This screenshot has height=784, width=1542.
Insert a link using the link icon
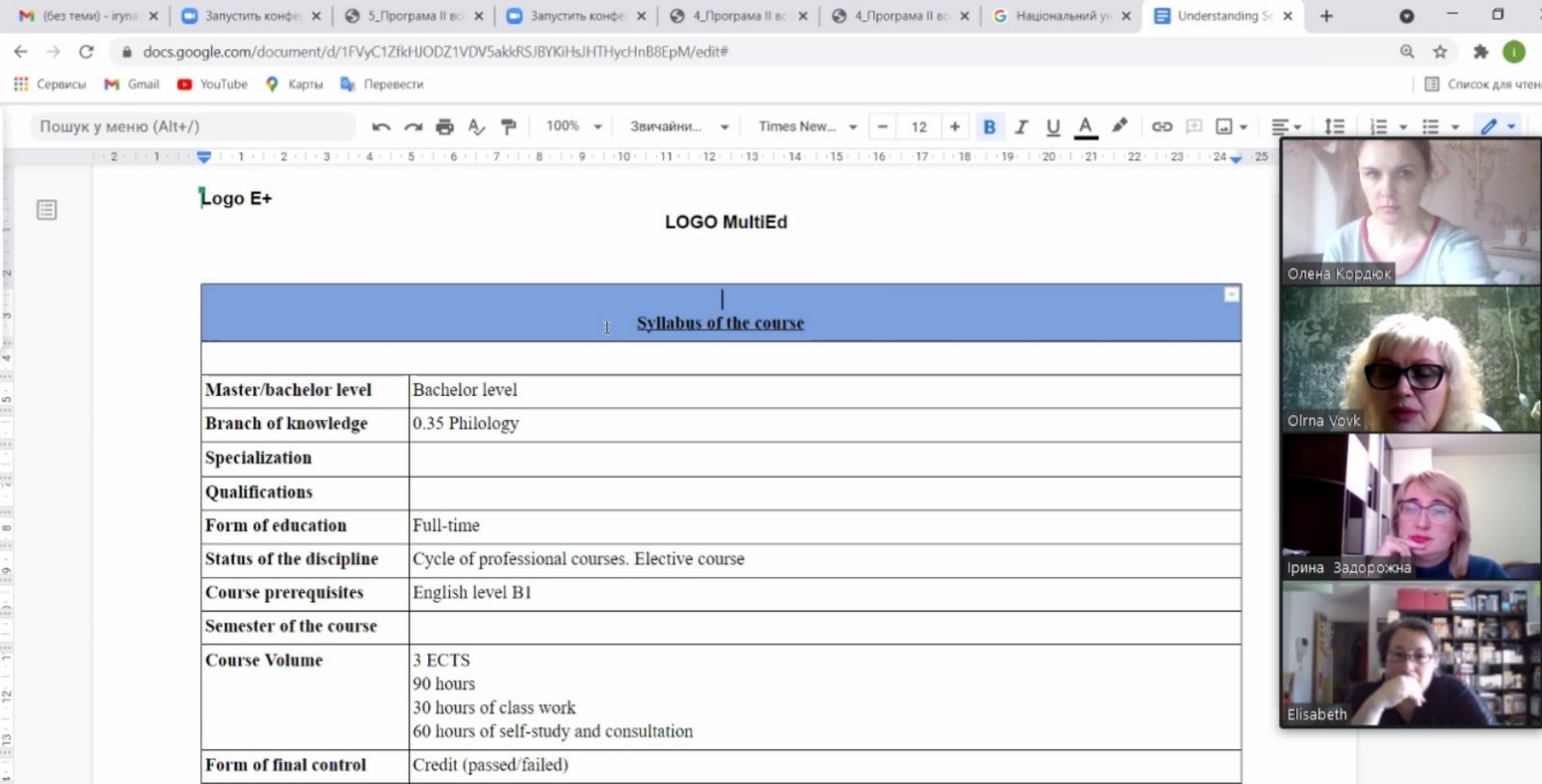click(1162, 127)
